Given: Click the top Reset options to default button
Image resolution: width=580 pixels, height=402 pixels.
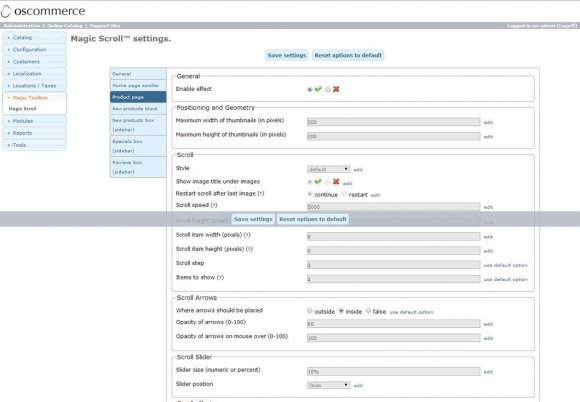Looking at the screenshot, I should [x=348, y=55].
